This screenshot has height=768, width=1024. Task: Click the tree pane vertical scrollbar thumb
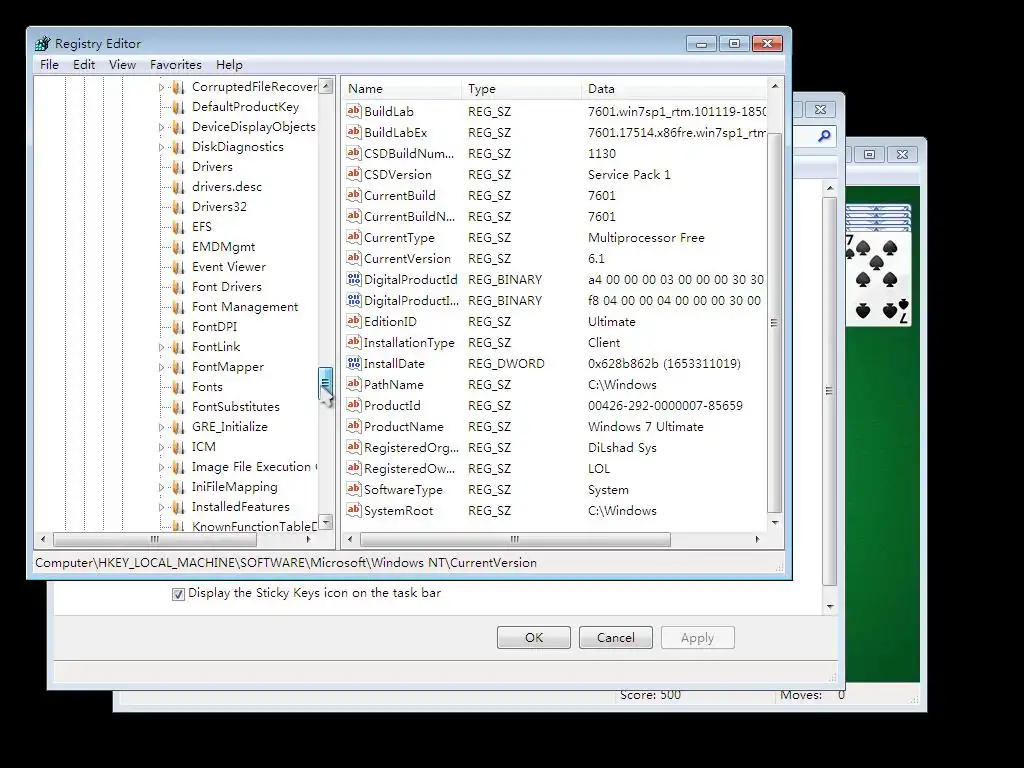[325, 383]
